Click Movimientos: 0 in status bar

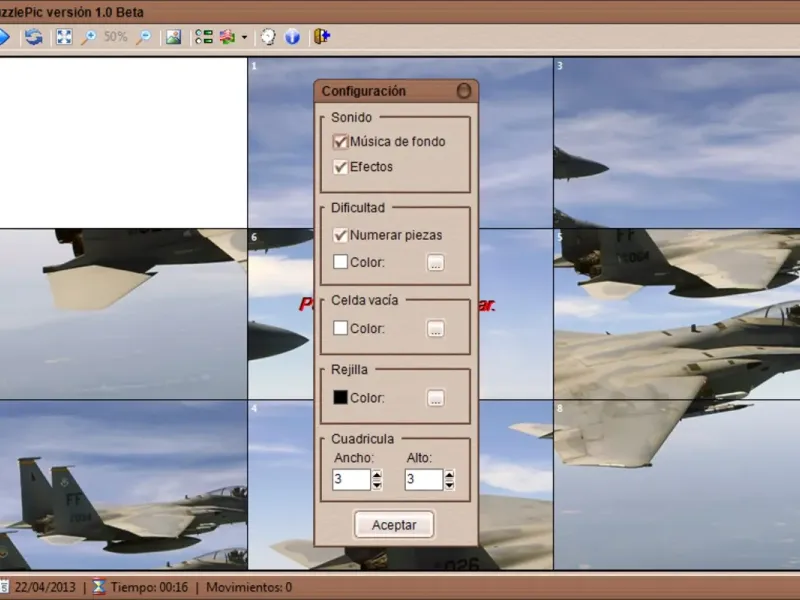tap(249, 587)
